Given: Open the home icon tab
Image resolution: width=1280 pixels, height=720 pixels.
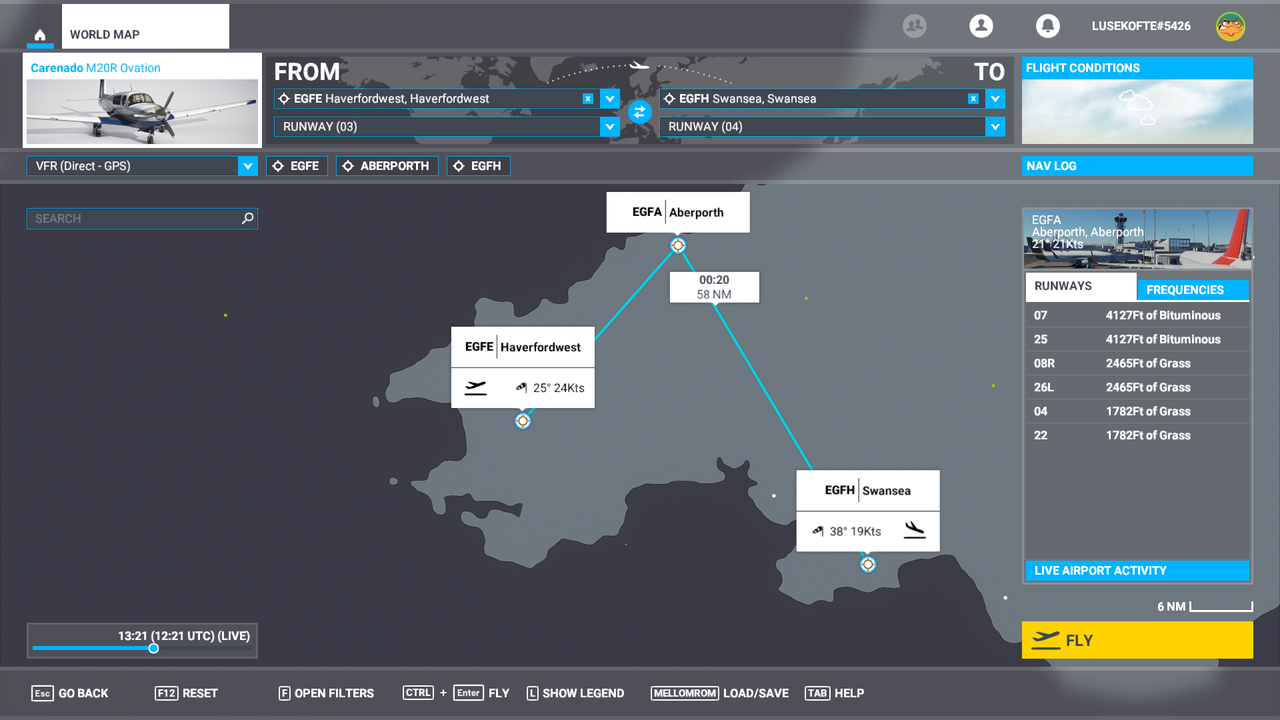Looking at the screenshot, I should (40, 35).
